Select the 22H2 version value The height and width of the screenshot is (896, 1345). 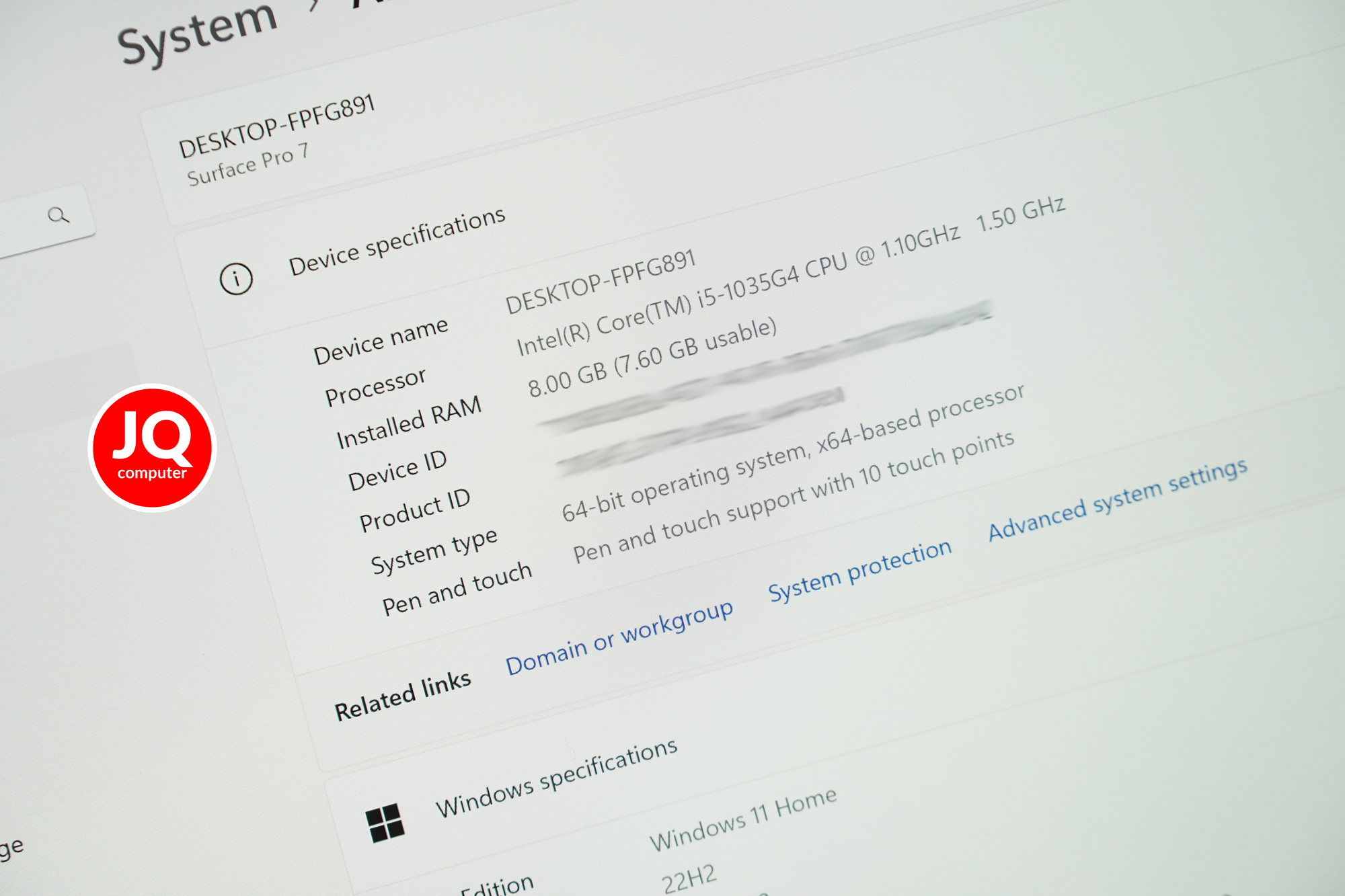[689, 879]
